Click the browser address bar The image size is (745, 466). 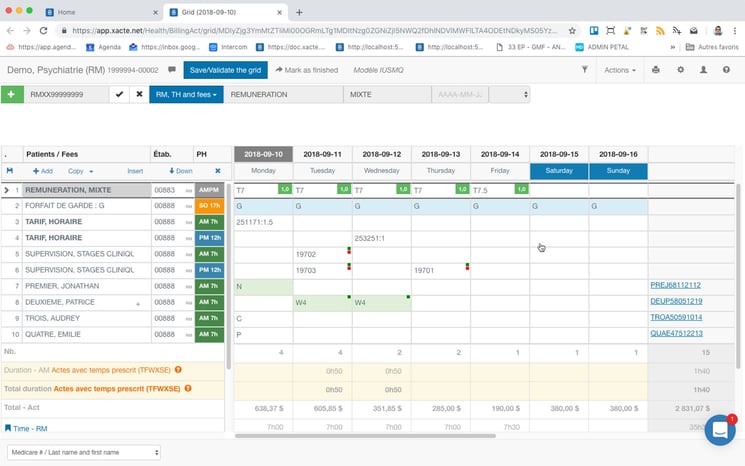point(314,30)
